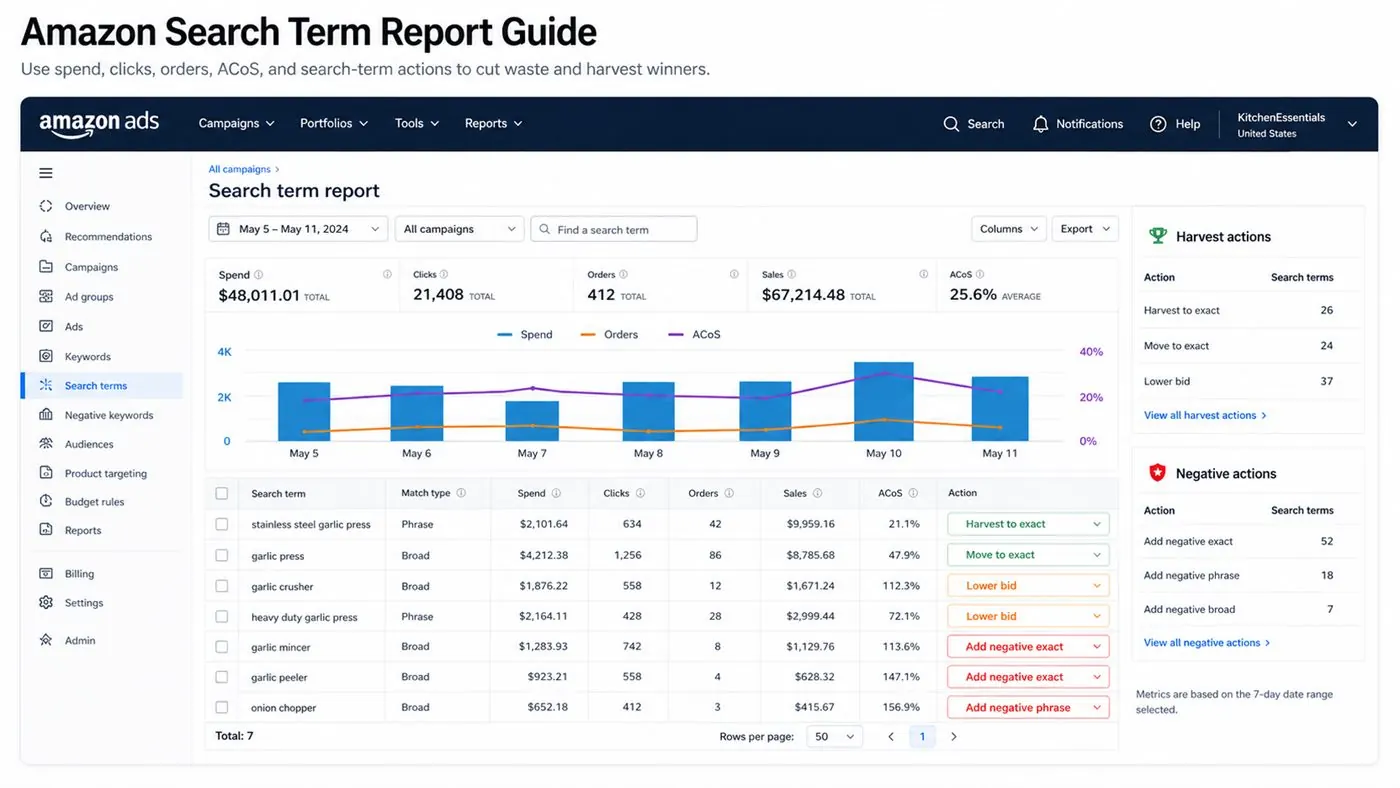1400x788 pixels.
Task: Click the Billing sidebar icon
Action: click(x=46, y=574)
